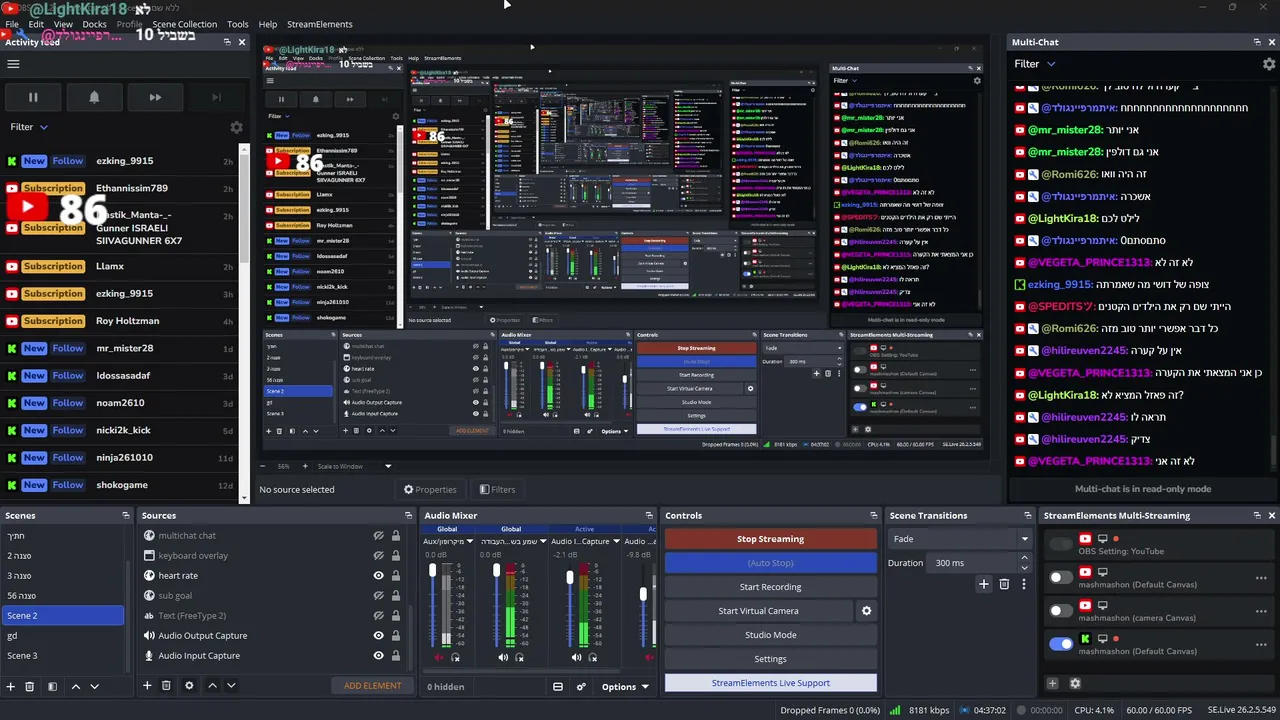Enter Studio Mode
The width and height of the screenshot is (1280, 720).
771,635
